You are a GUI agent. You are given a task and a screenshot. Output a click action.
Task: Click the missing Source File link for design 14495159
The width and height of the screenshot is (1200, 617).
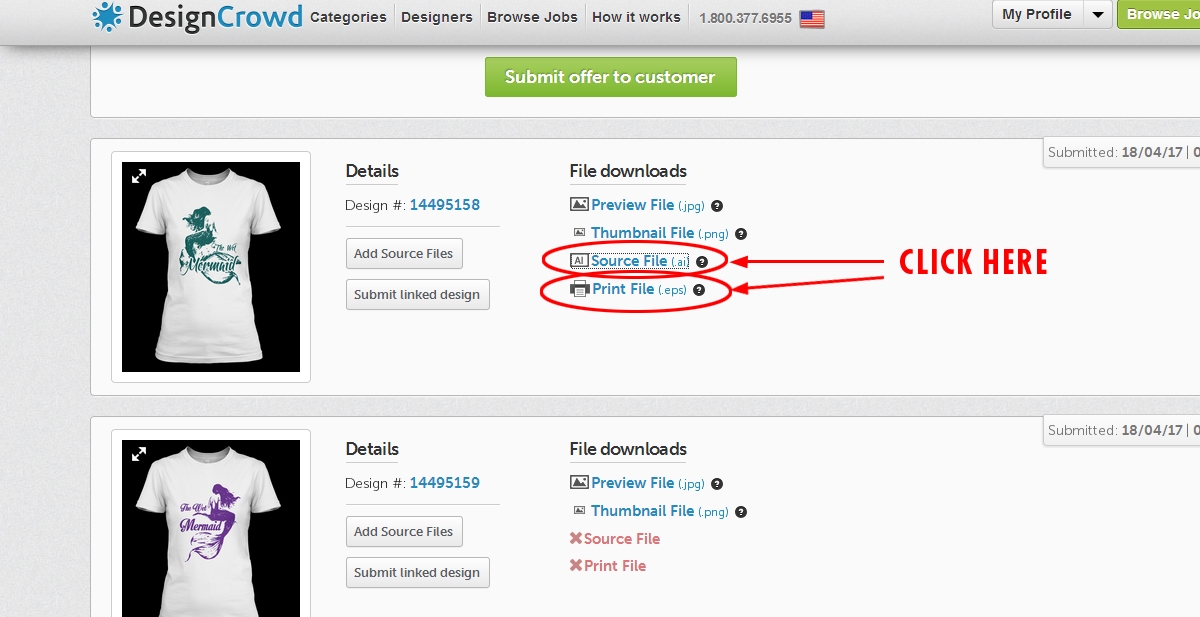pos(622,539)
